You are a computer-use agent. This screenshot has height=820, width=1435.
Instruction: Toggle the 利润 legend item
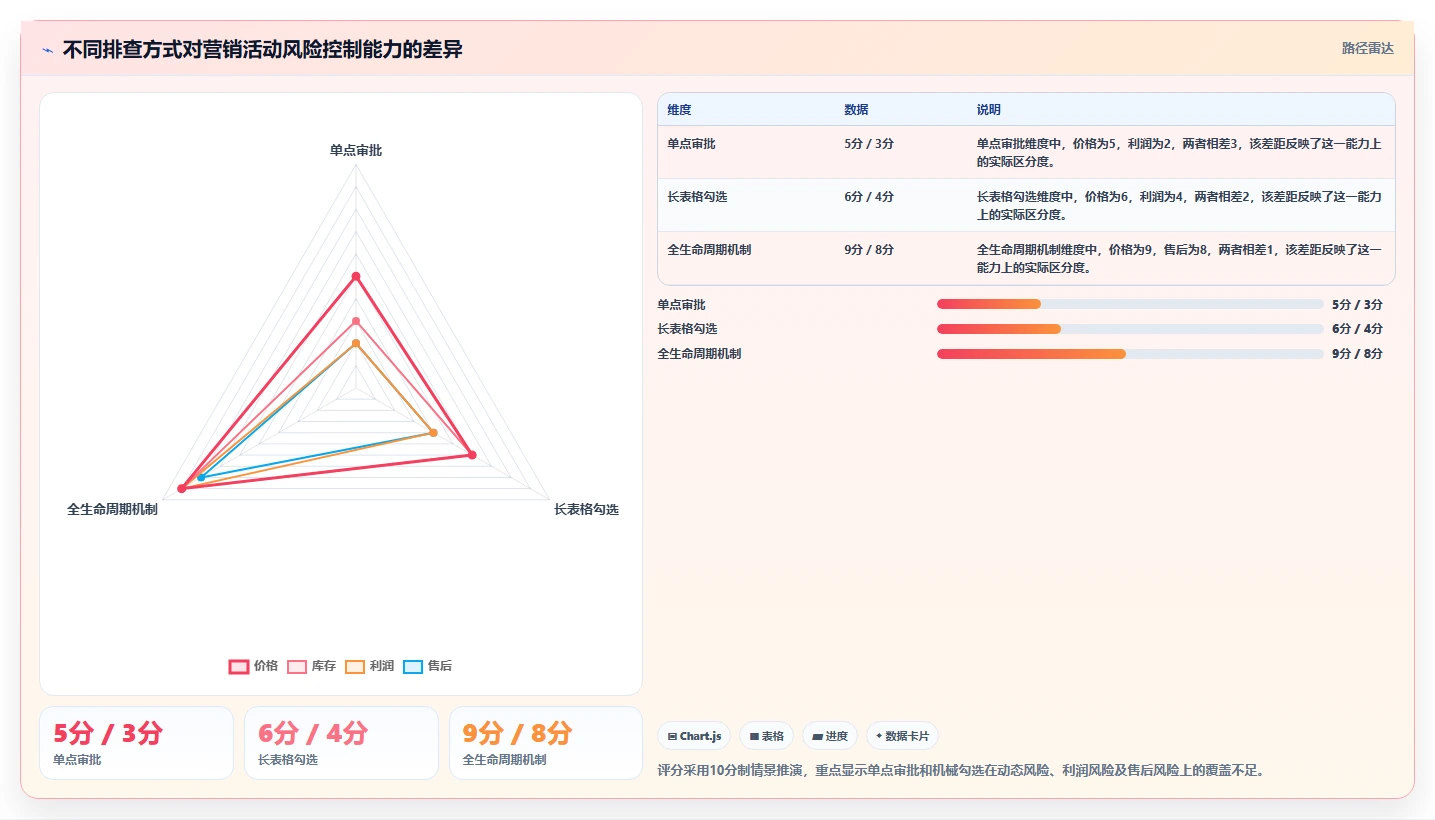(369, 666)
